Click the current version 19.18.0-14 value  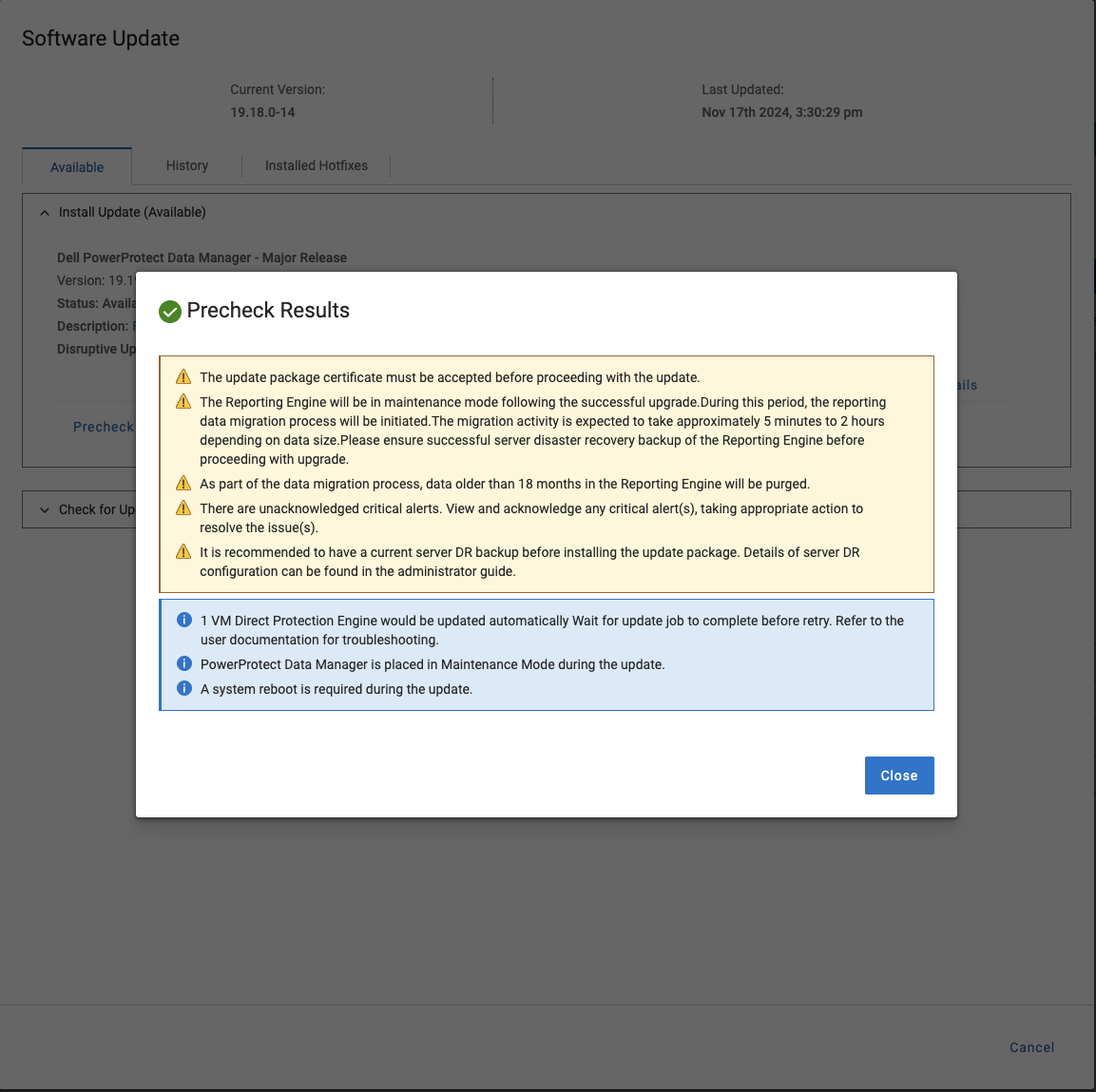click(262, 112)
